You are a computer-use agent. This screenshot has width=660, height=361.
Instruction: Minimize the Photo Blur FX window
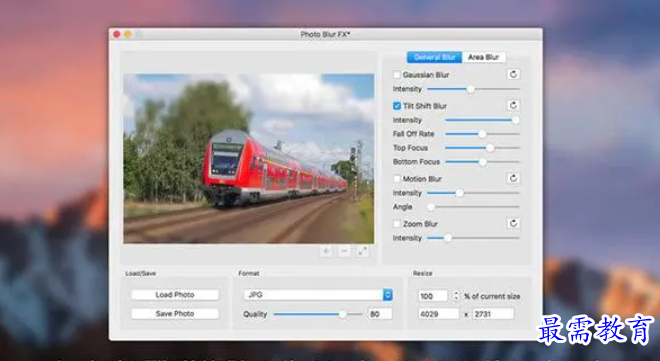[x=128, y=34]
